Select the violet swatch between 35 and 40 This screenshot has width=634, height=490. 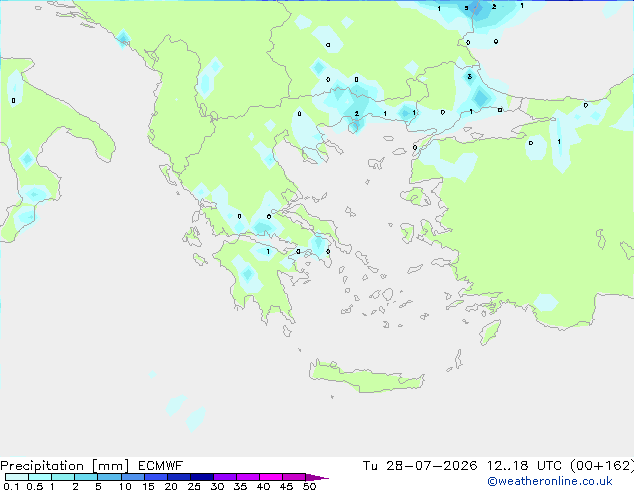[247, 477]
